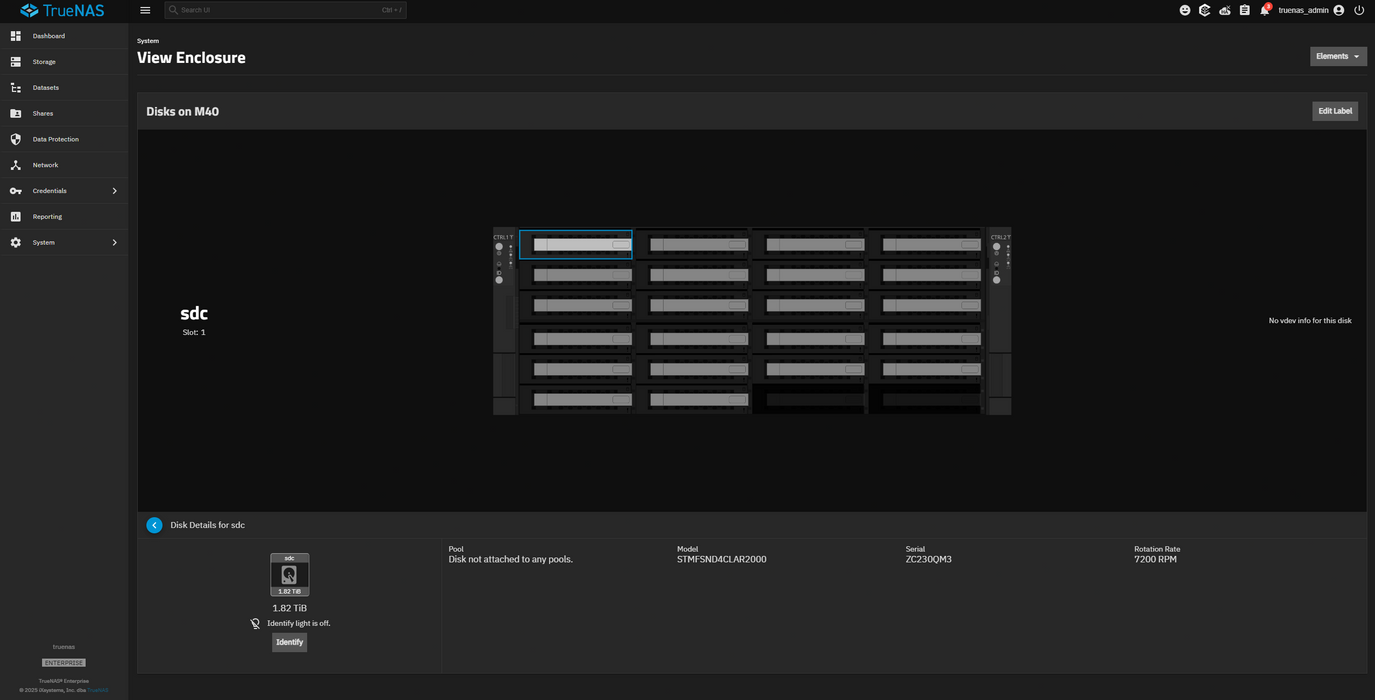Click the power button icon
This screenshot has height=700, width=1375.
point(1359,10)
